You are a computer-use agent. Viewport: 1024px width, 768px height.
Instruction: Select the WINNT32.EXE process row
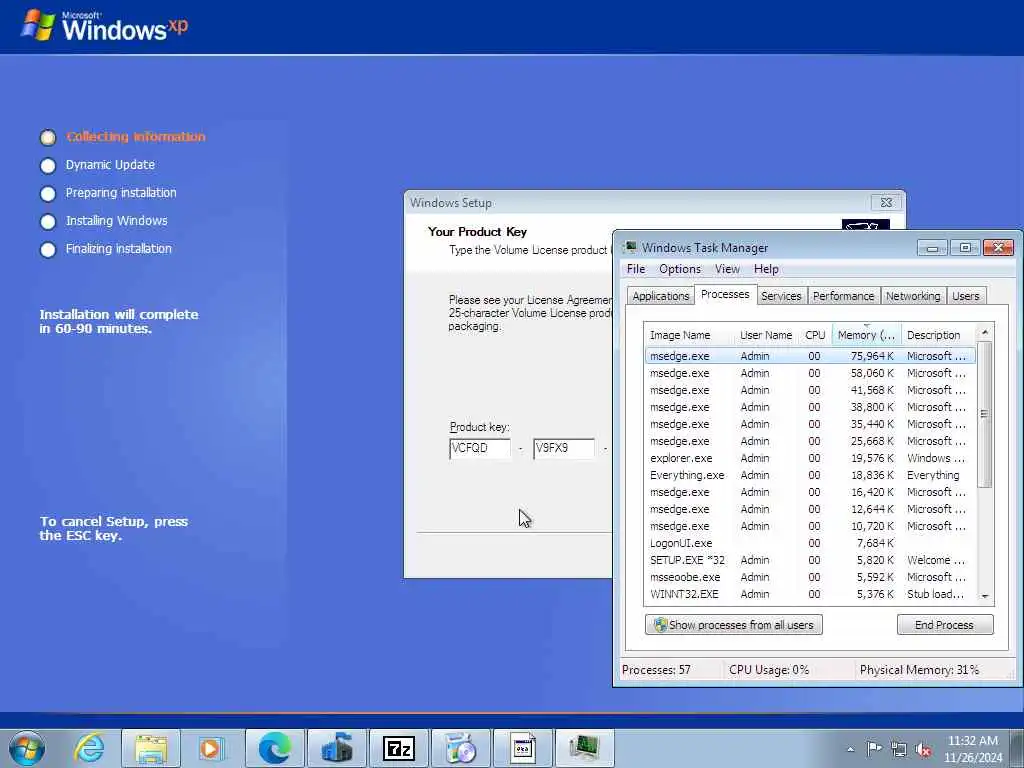(x=810, y=594)
